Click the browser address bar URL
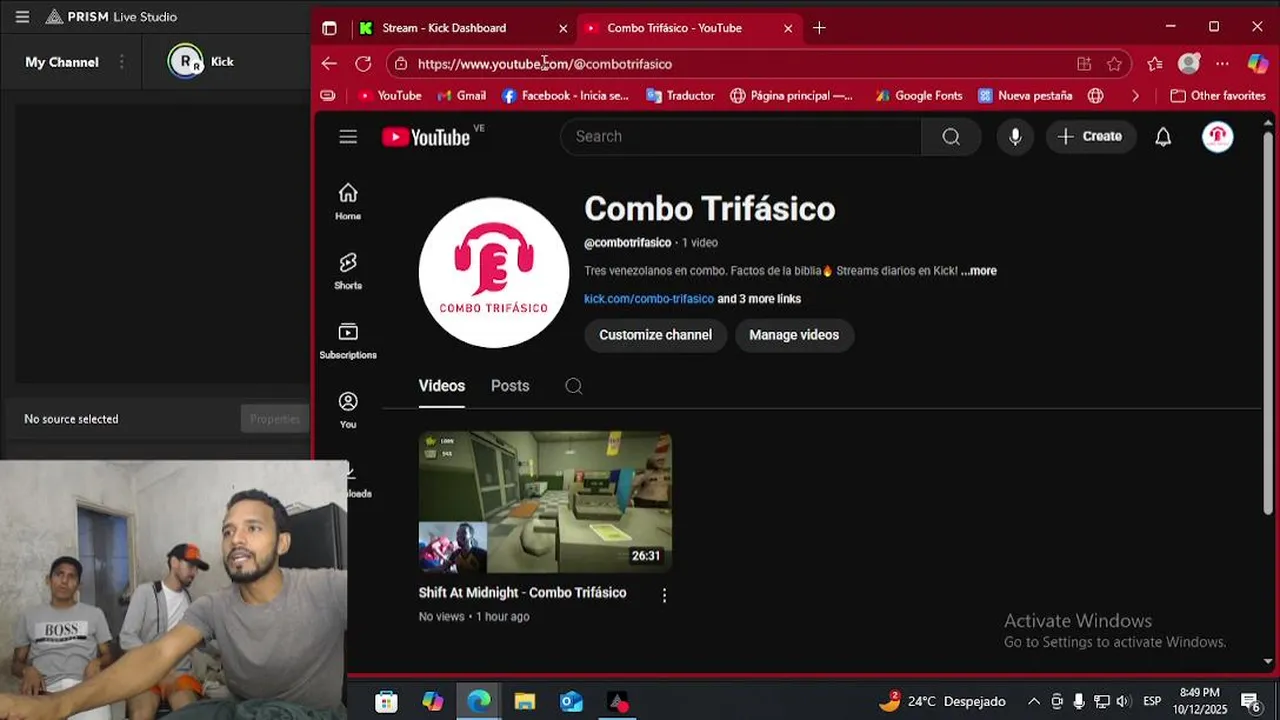1280x720 pixels. point(545,64)
